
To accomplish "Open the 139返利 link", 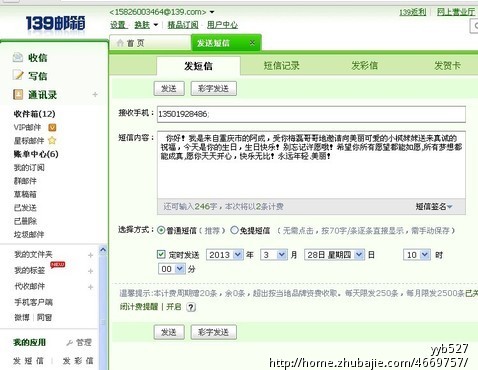I will click(x=413, y=12).
